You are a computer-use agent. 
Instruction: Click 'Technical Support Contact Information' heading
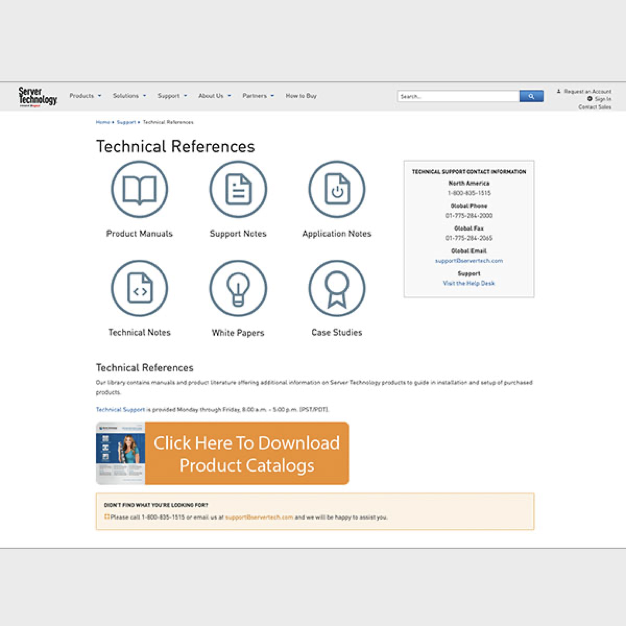pyautogui.click(x=469, y=172)
